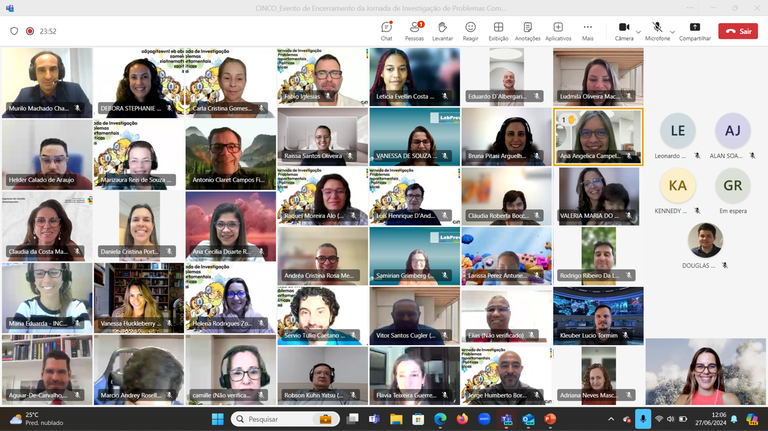This screenshot has width=768, height=431.
Task: Click the shield security icon
Action: click(x=14, y=31)
